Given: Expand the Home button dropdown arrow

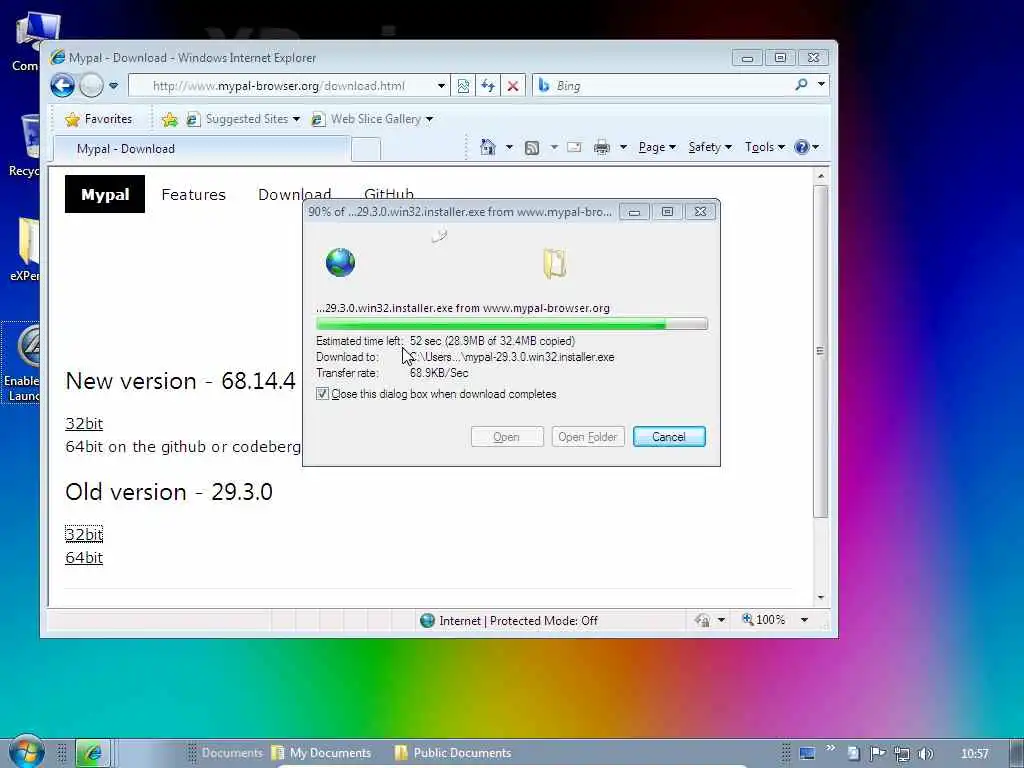Looking at the screenshot, I should pyautogui.click(x=509, y=147).
